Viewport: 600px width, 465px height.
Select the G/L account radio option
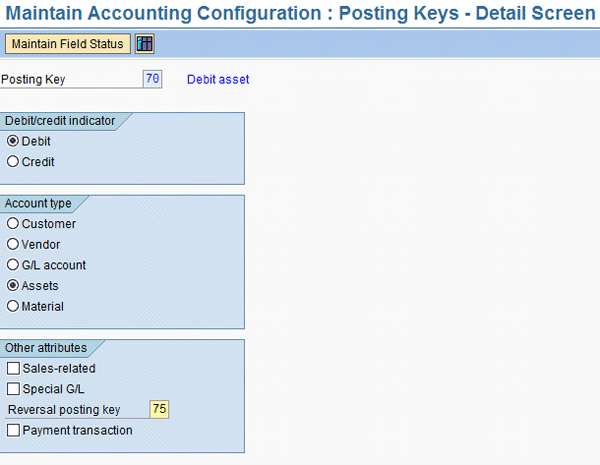point(13,265)
